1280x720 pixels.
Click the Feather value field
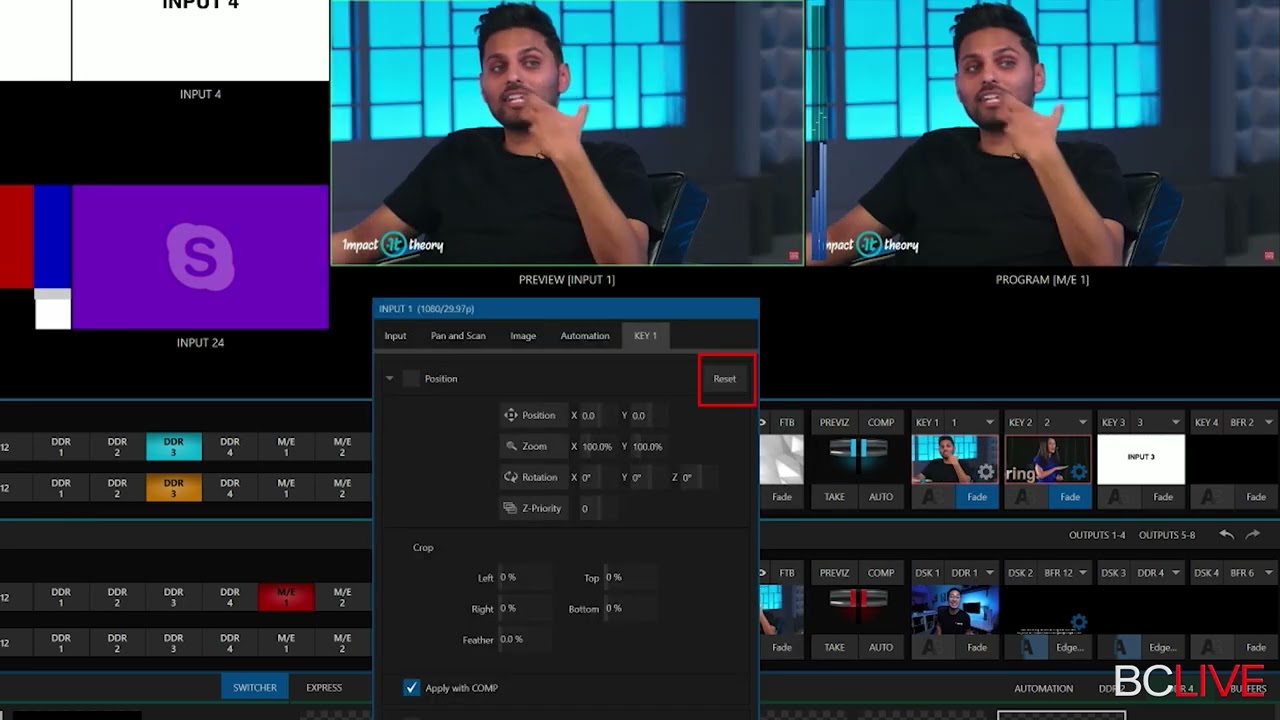pos(524,639)
